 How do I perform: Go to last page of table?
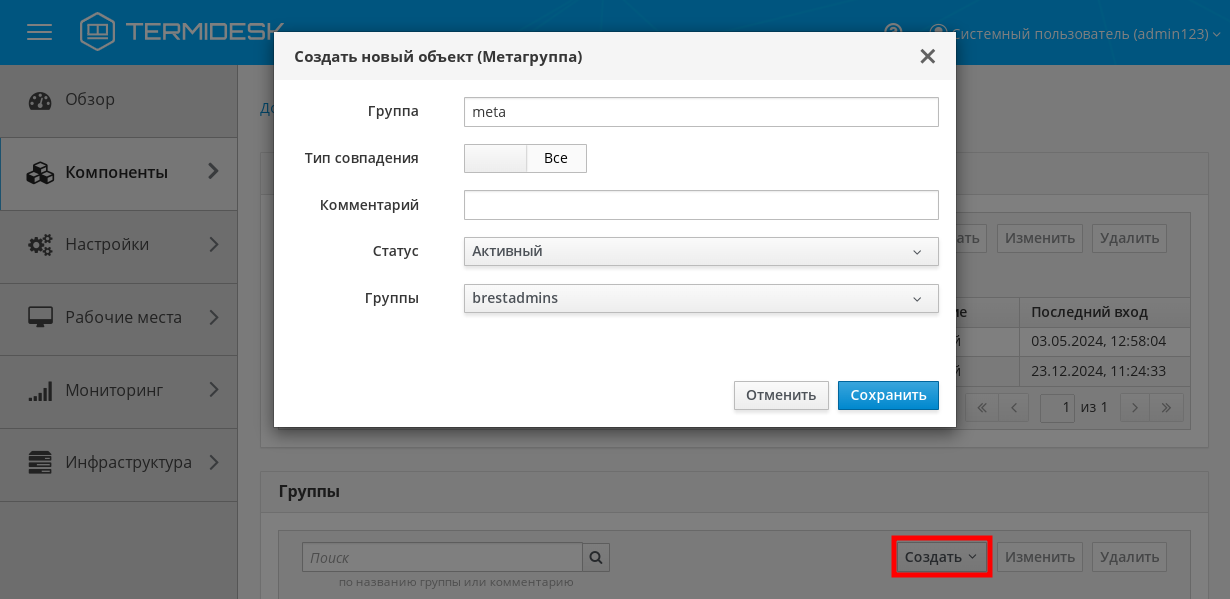pyautogui.click(x=1166, y=407)
